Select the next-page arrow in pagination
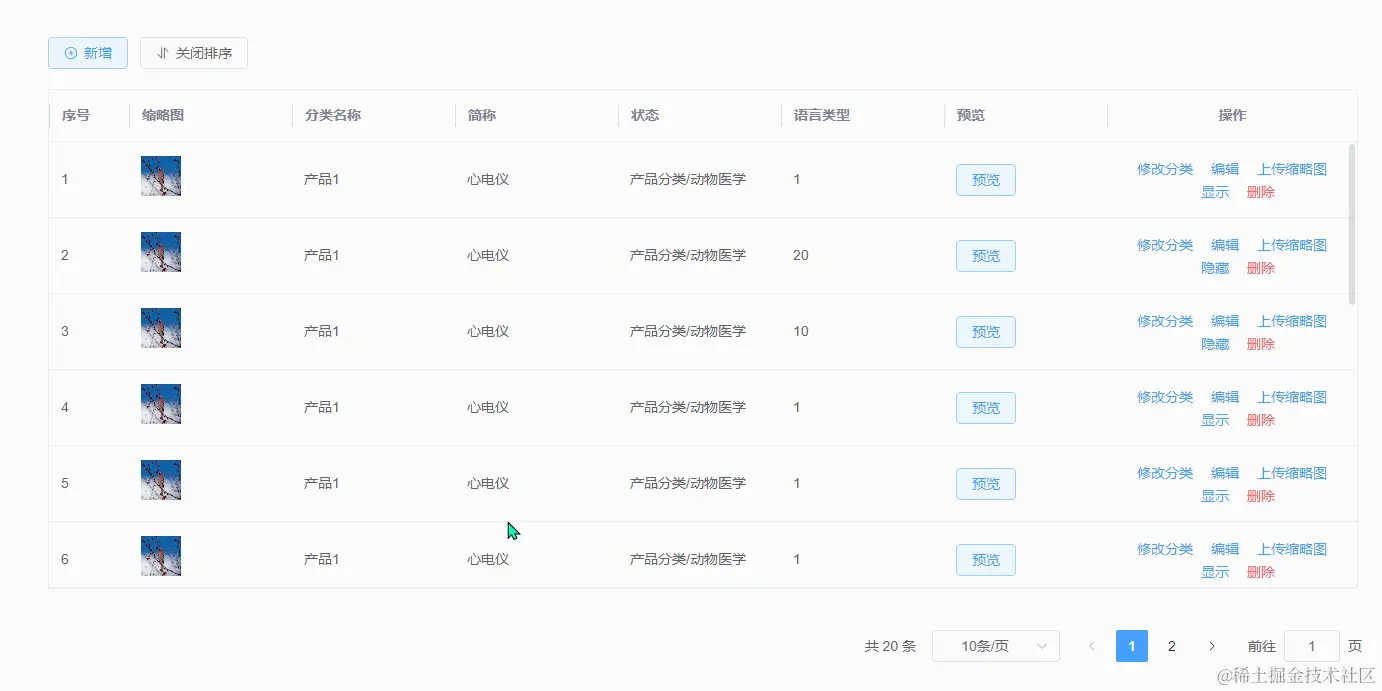The height and width of the screenshot is (691, 1382). tap(1211, 646)
